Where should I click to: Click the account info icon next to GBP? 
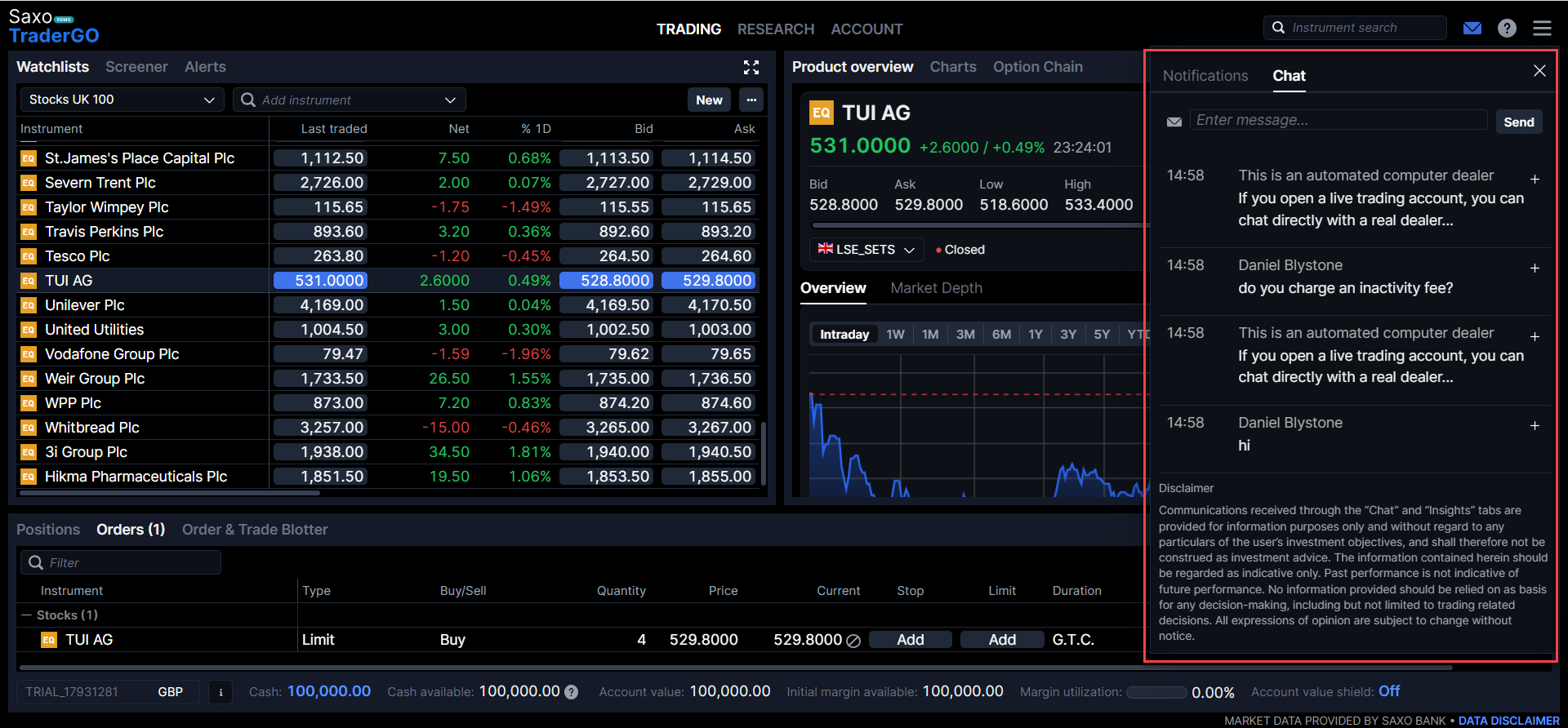pos(220,692)
